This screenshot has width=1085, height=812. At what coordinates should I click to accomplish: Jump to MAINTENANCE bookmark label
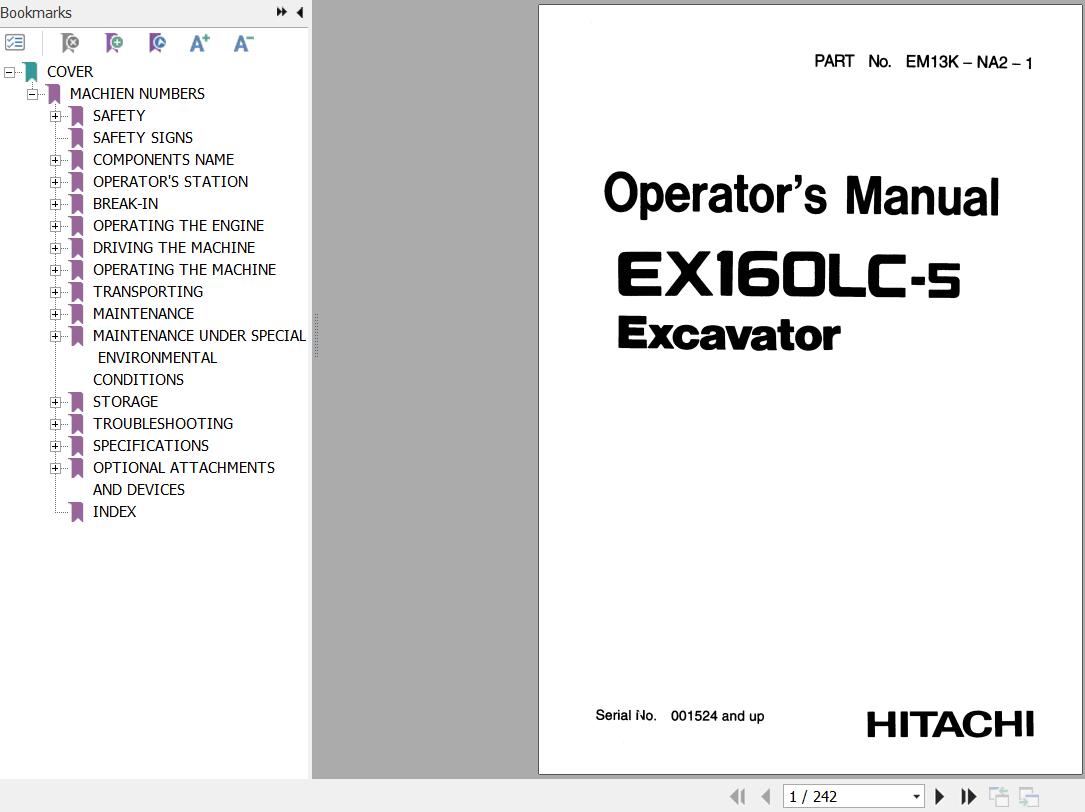pos(143,314)
